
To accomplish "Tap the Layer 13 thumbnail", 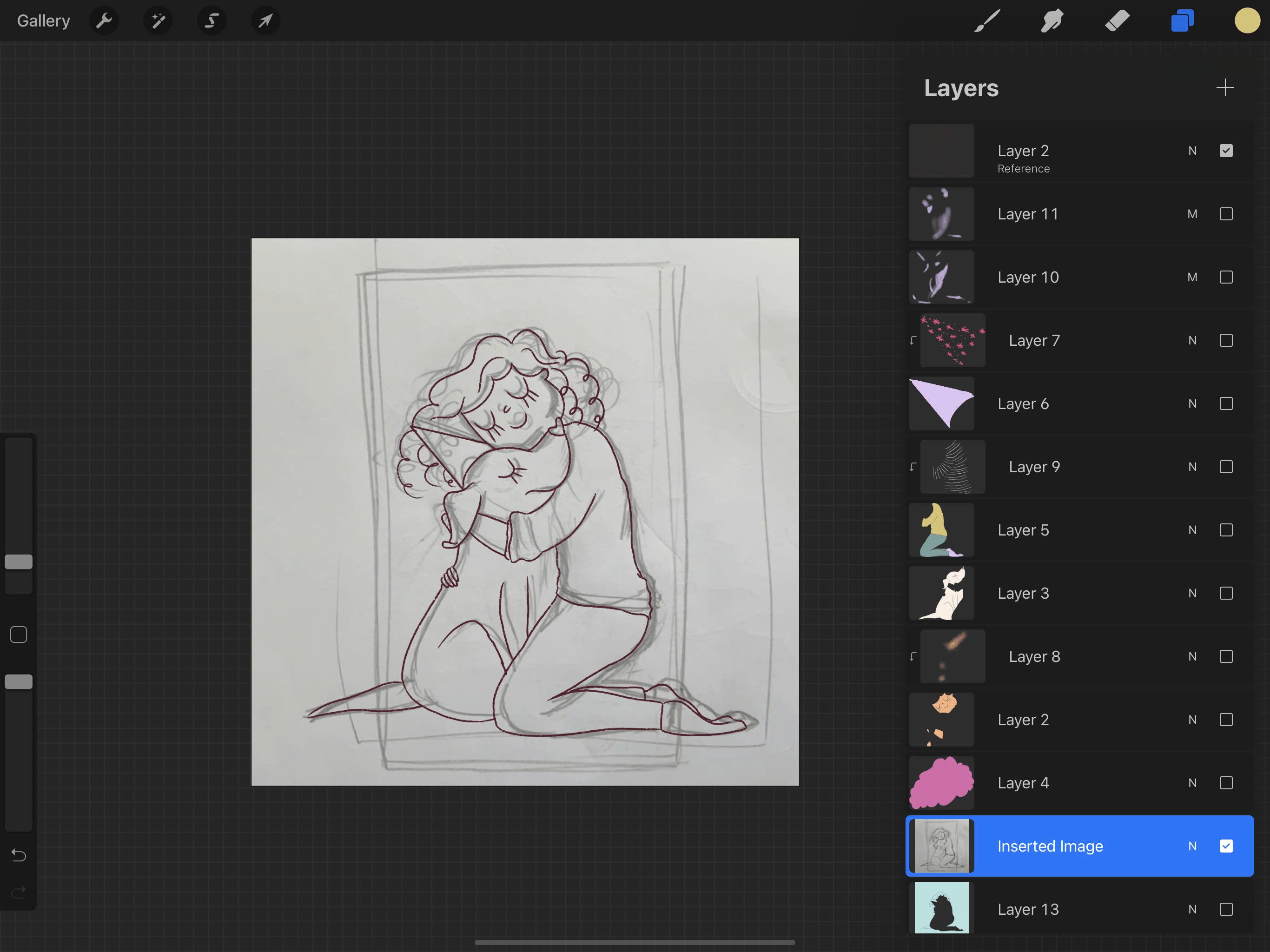I will click(x=941, y=908).
